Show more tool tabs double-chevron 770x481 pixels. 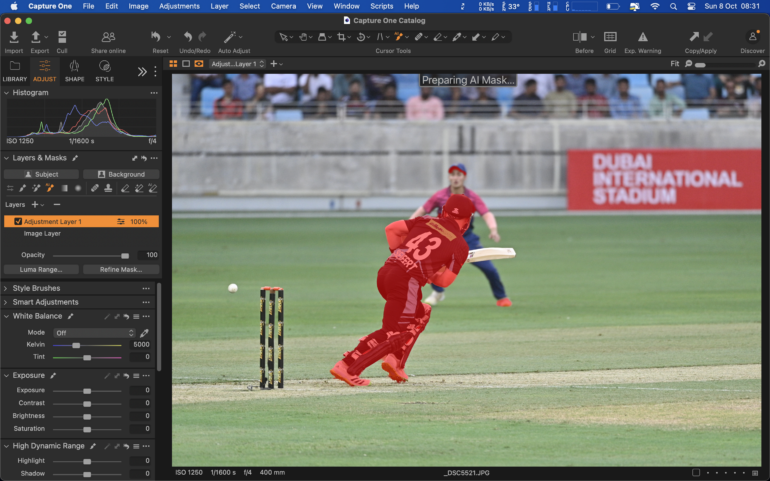[142, 72]
